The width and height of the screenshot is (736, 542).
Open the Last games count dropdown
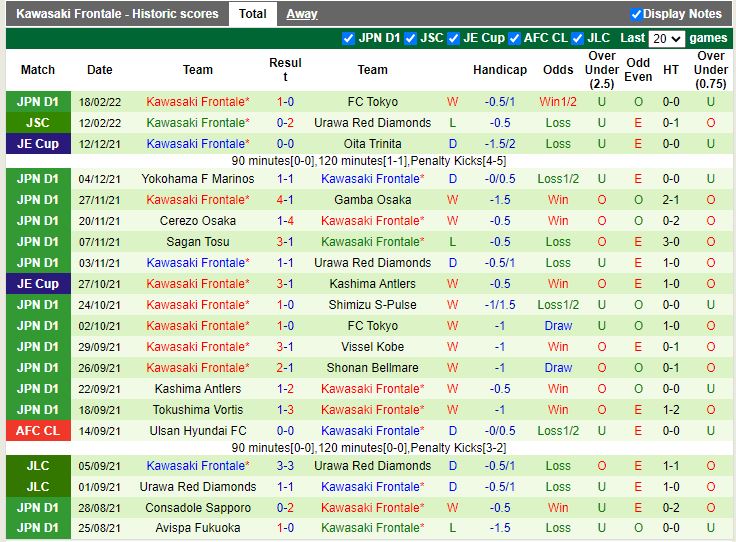[x=666, y=39]
